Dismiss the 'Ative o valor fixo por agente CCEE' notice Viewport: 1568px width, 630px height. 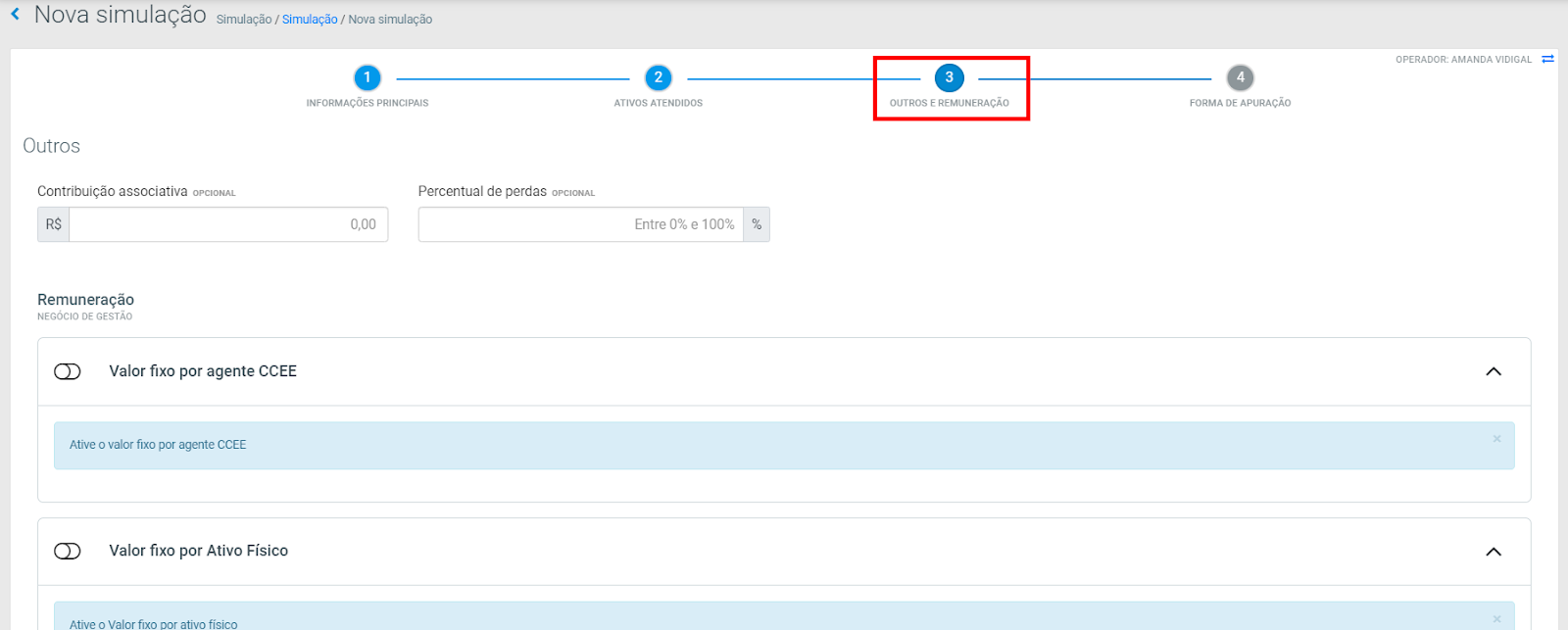(1496, 439)
